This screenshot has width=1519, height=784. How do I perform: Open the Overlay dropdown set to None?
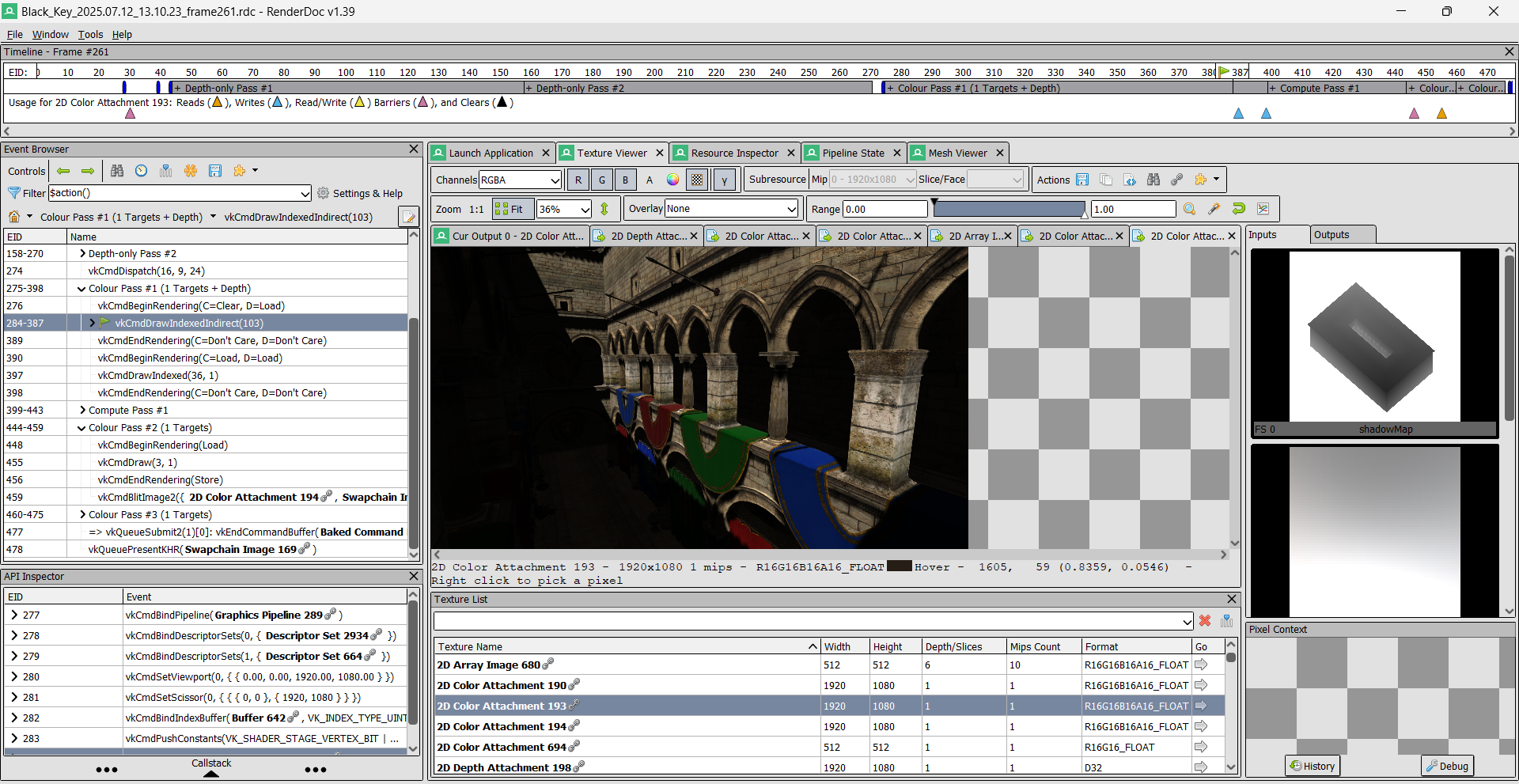click(731, 209)
